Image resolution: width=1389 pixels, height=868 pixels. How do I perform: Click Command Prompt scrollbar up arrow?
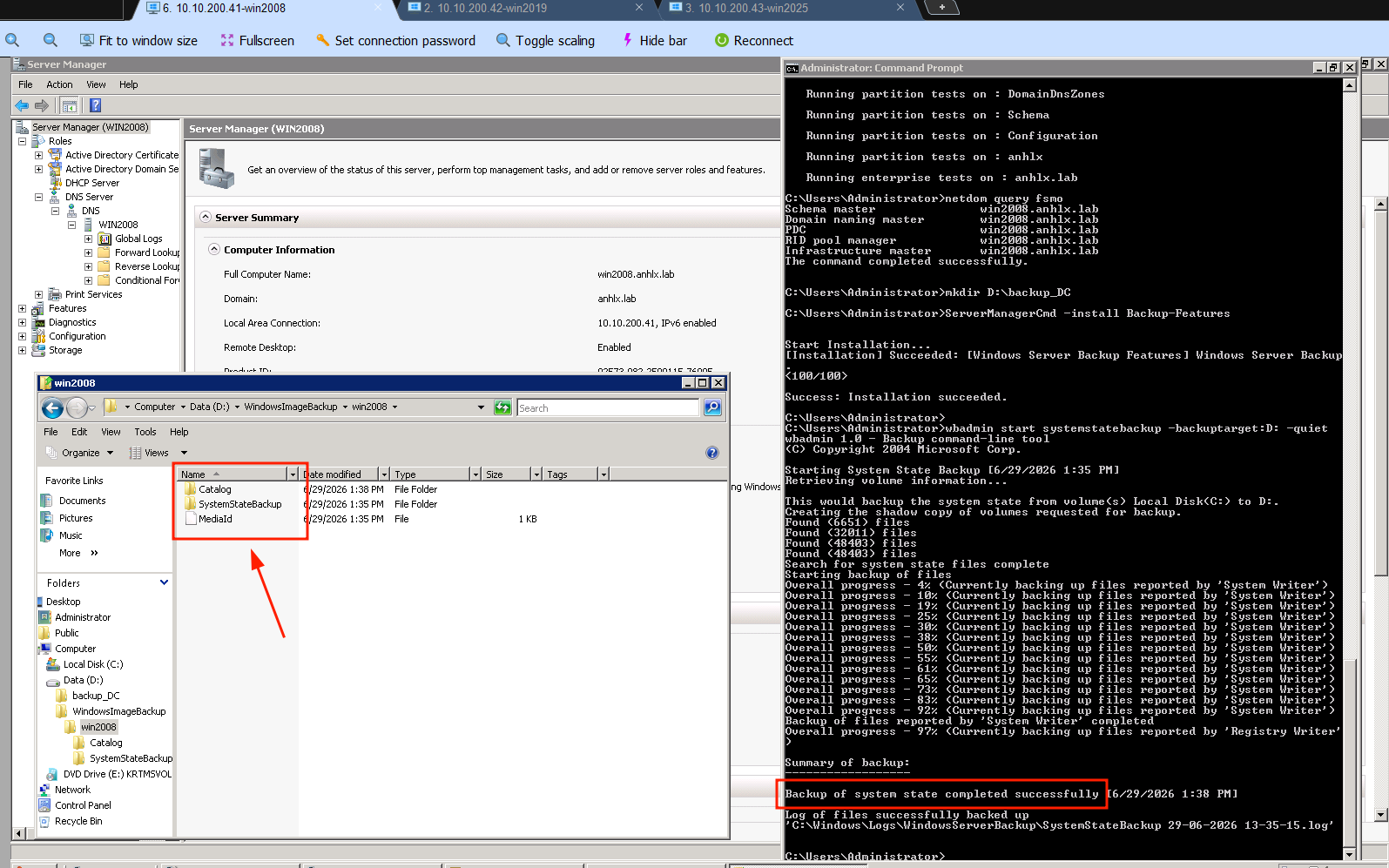click(x=1350, y=85)
